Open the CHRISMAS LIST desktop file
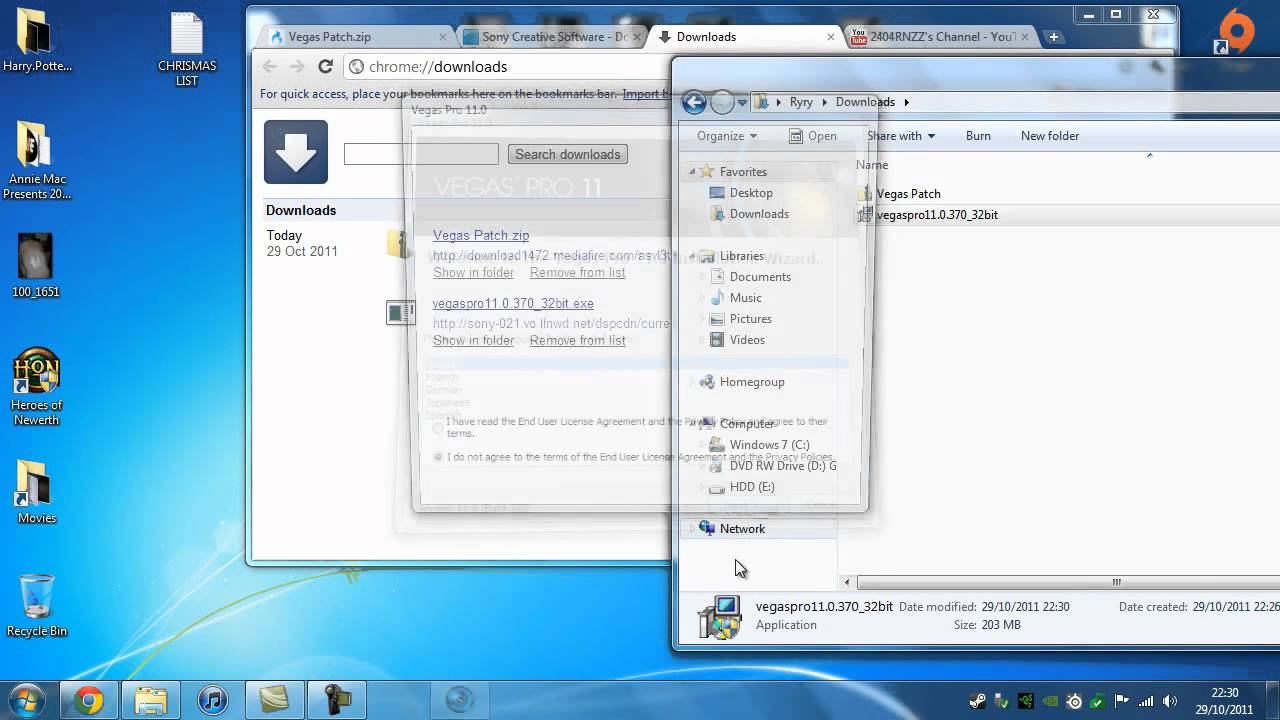Screen dimensions: 1280x720 pos(187,48)
